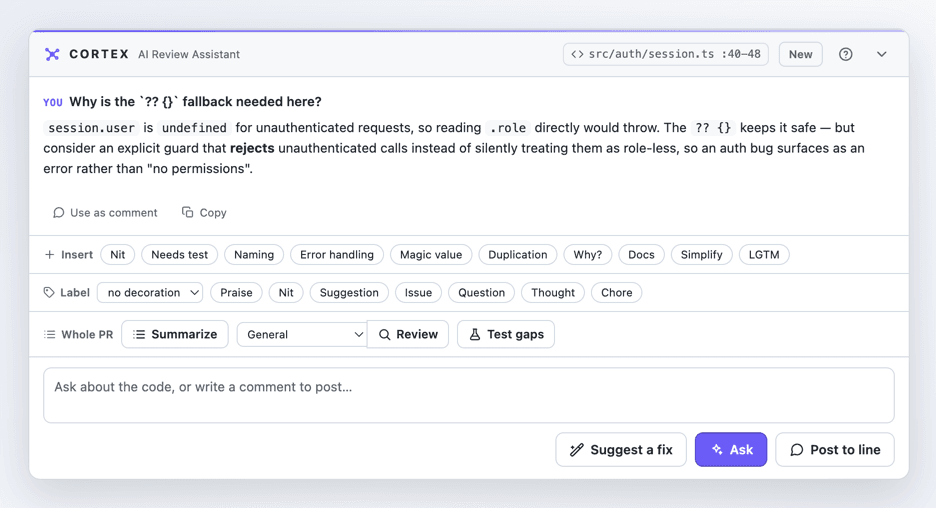Apply the Chore label
The width and height of the screenshot is (936, 508).
coord(617,293)
